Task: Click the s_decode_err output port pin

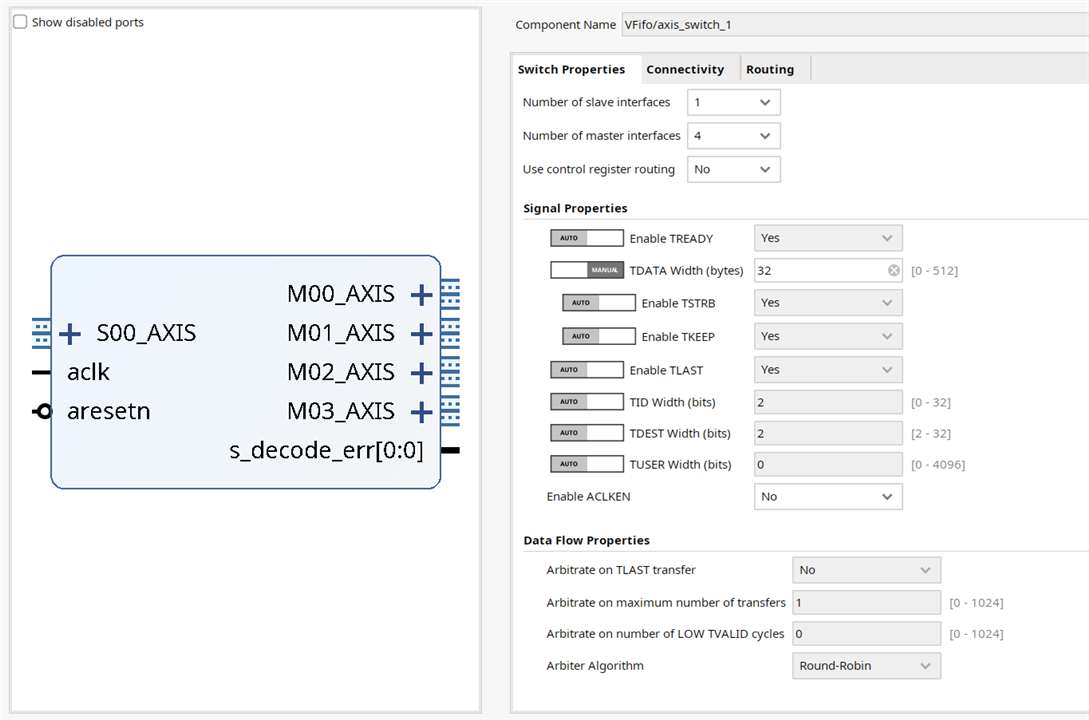Action: pyautogui.click(x=451, y=451)
